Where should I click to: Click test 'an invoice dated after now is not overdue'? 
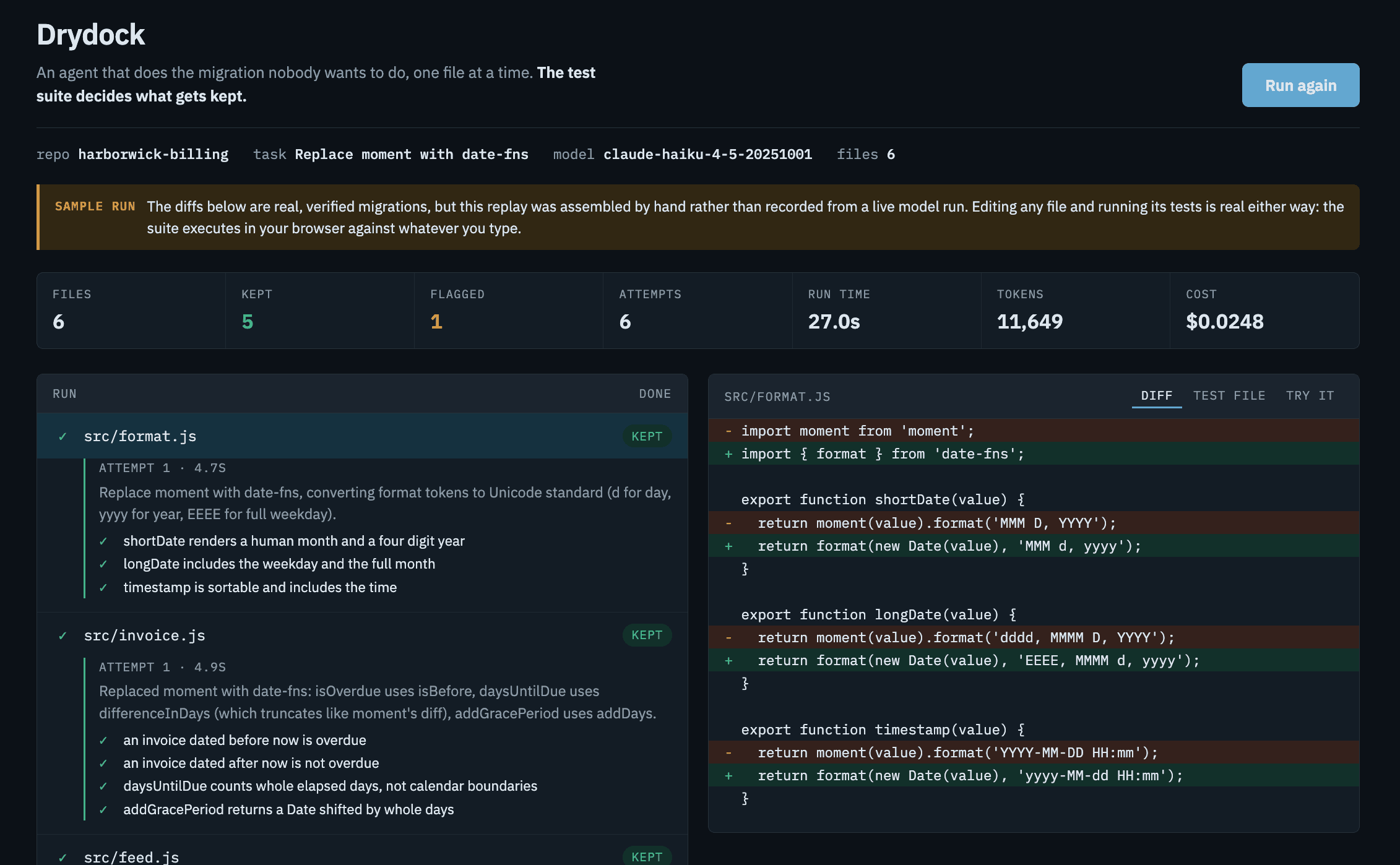click(251, 764)
